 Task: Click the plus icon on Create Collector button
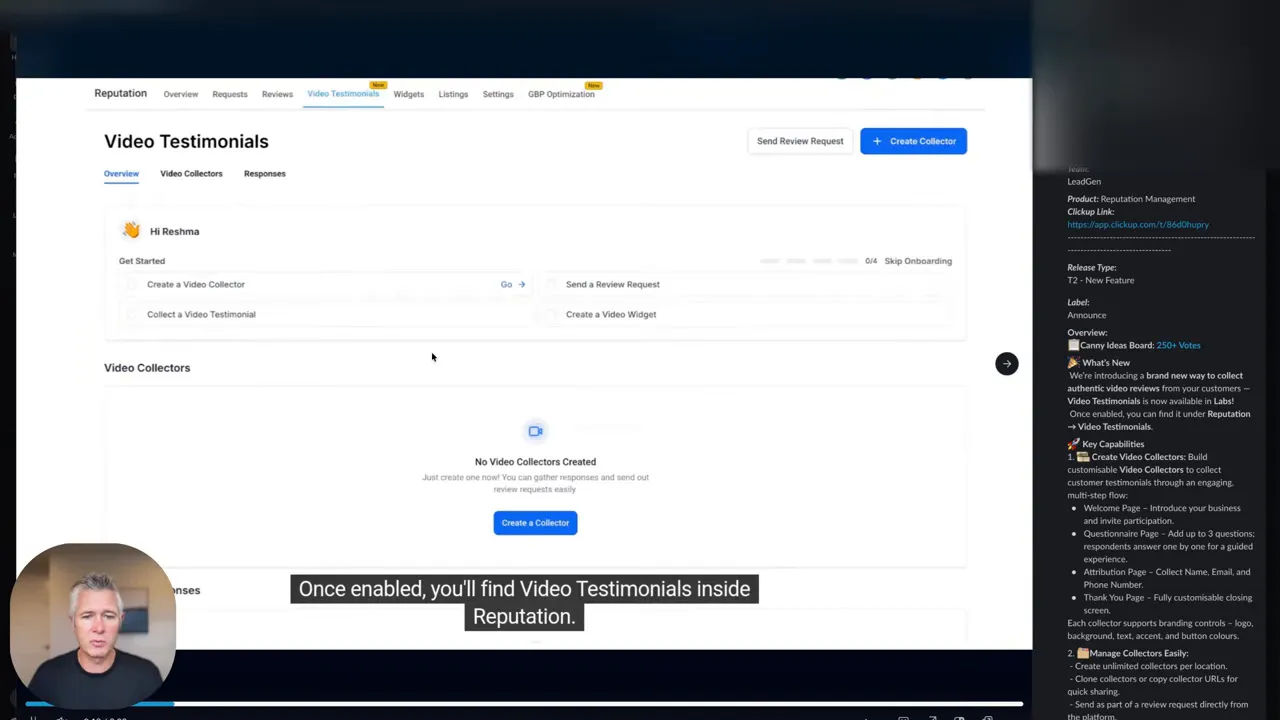877,141
